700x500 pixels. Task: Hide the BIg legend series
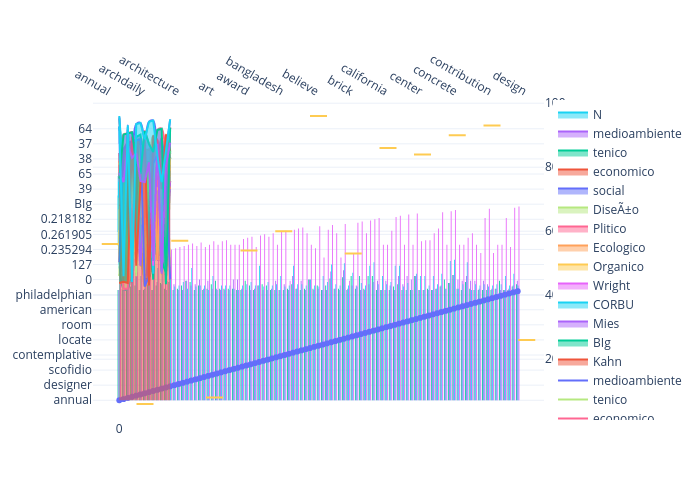tap(602, 342)
